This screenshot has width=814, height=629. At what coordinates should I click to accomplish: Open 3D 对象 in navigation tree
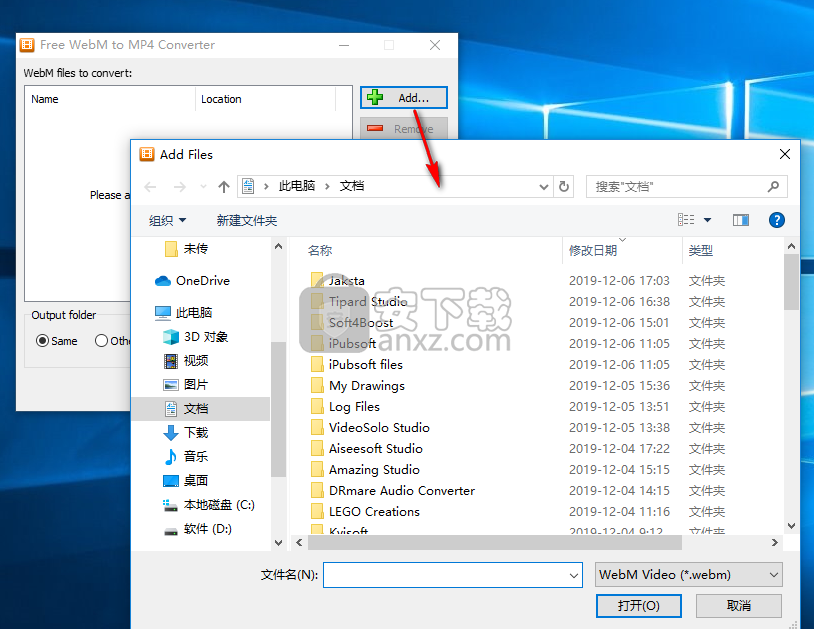tap(196, 337)
